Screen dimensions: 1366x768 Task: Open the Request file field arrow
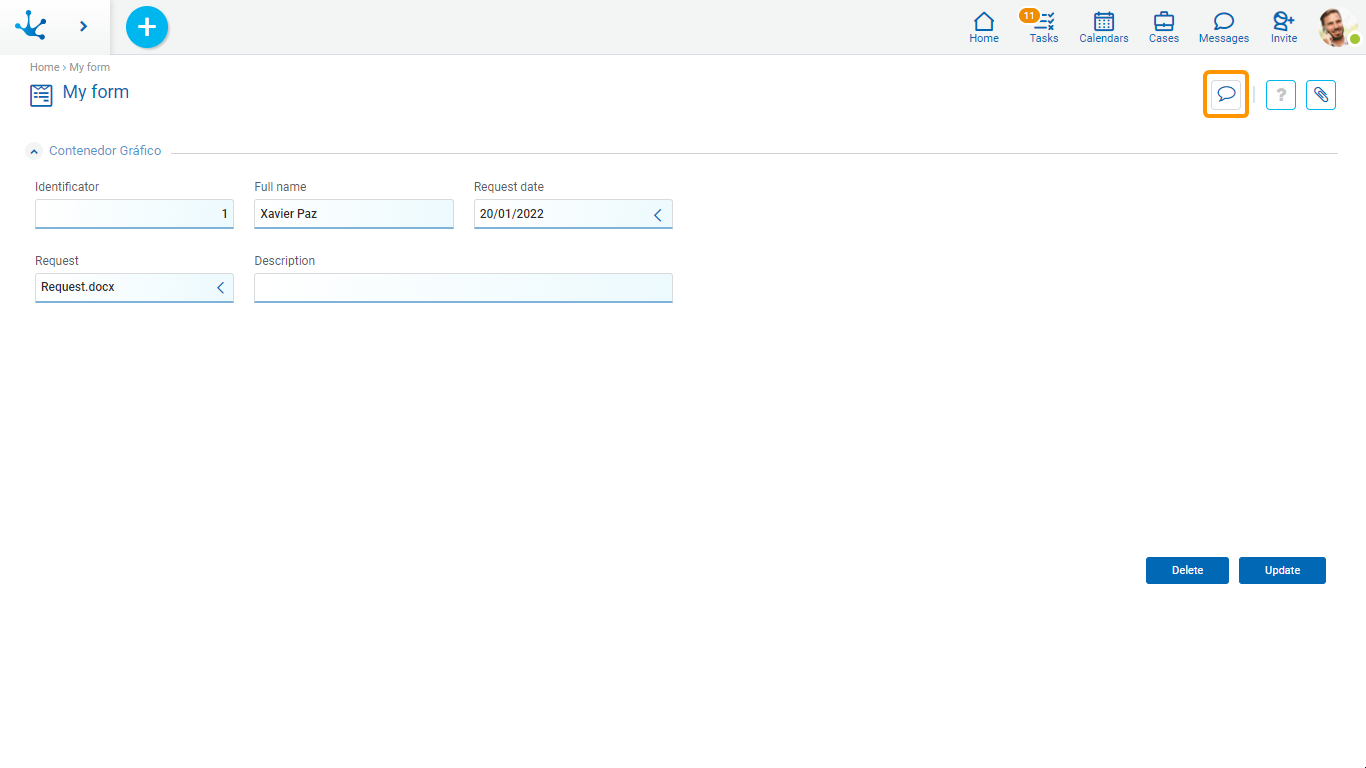220,288
